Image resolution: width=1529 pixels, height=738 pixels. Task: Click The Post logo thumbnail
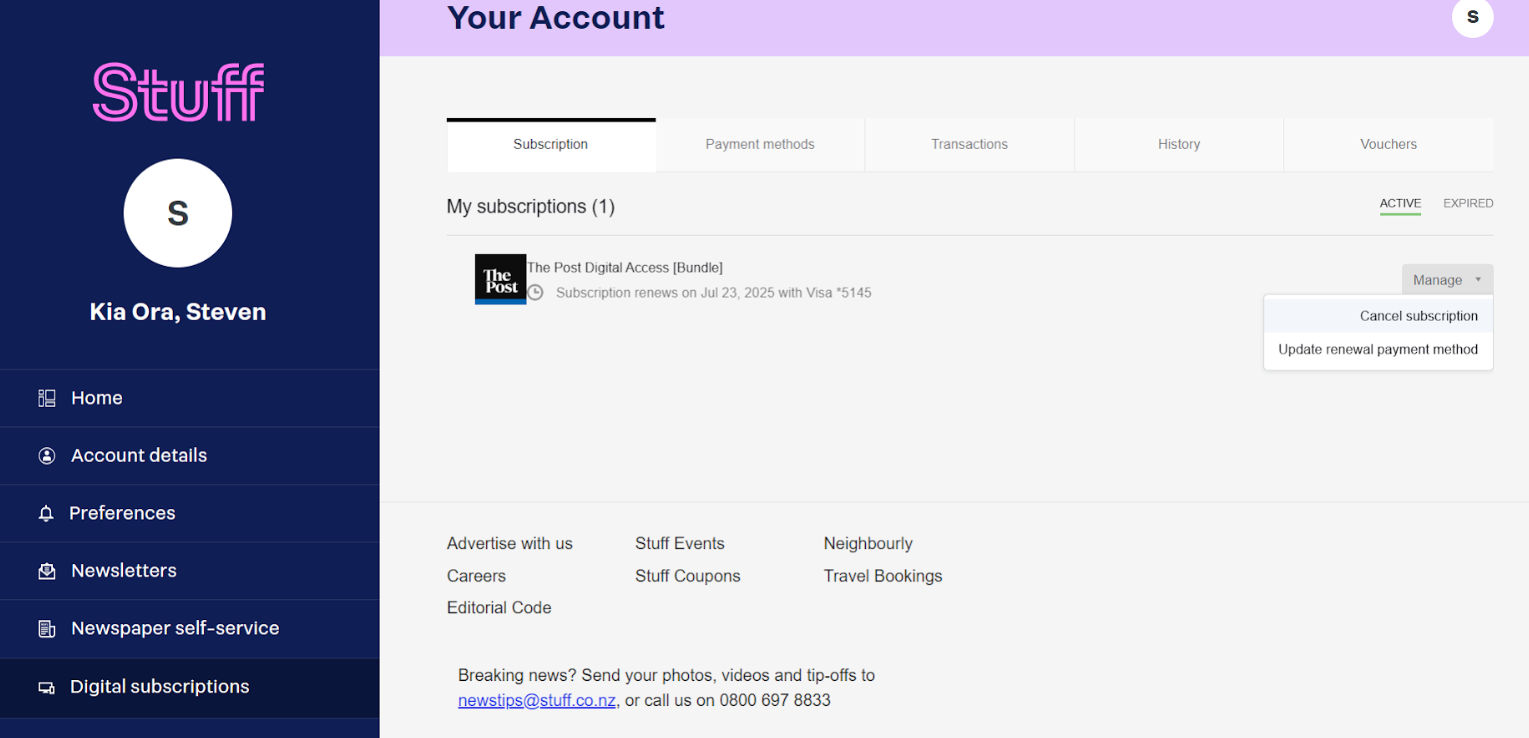[x=501, y=279]
